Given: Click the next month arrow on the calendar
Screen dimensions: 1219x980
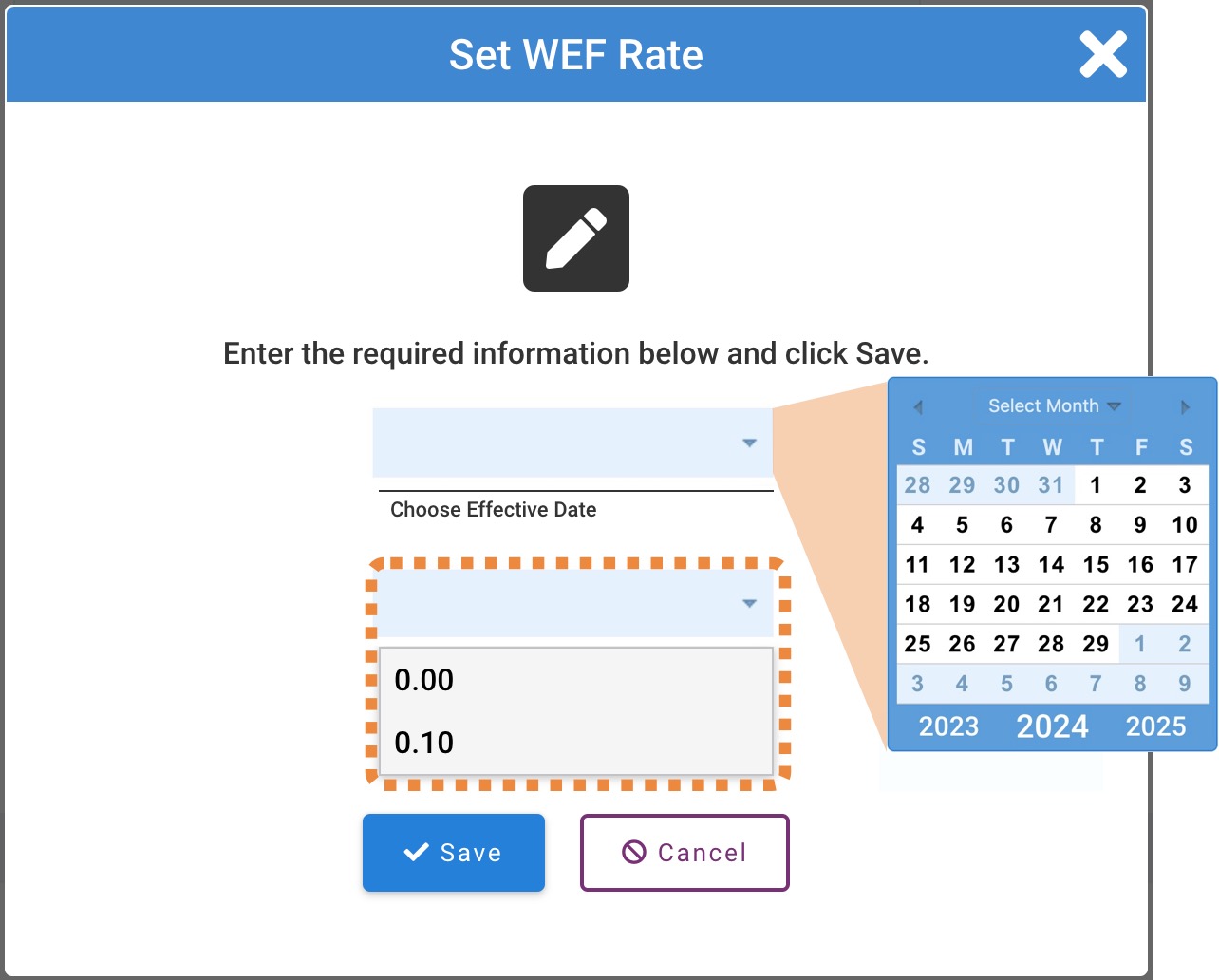Looking at the screenshot, I should [1185, 406].
